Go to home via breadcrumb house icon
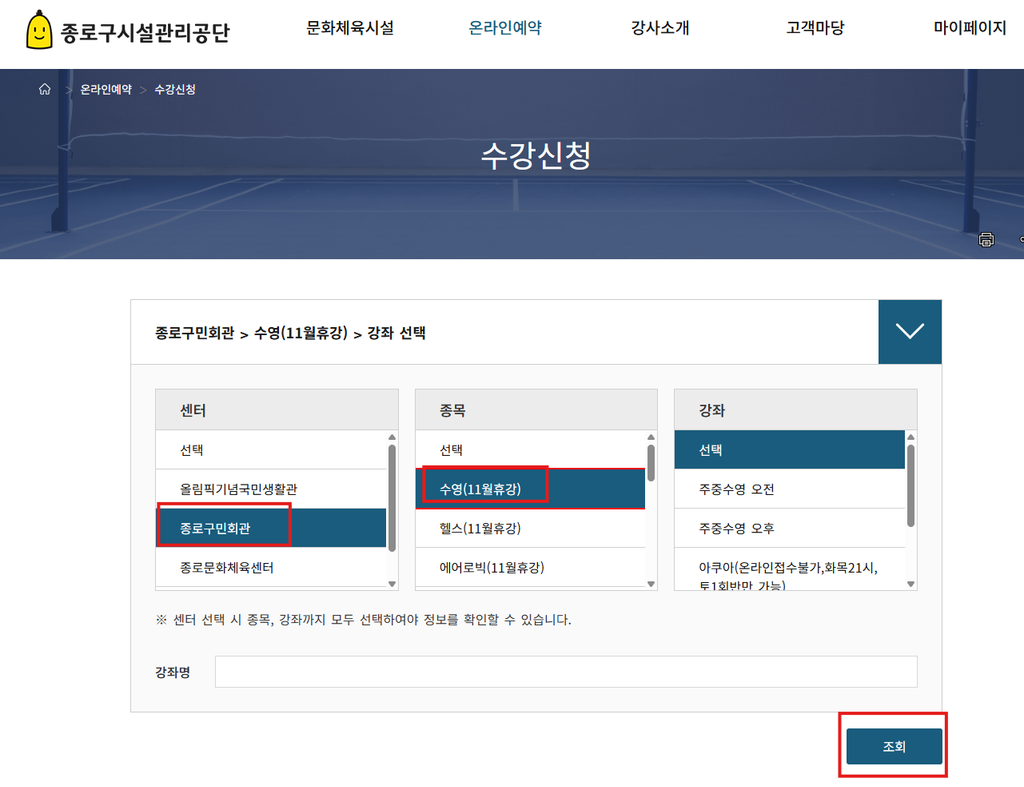Screen dimensions: 1024x787 click(44, 89)
